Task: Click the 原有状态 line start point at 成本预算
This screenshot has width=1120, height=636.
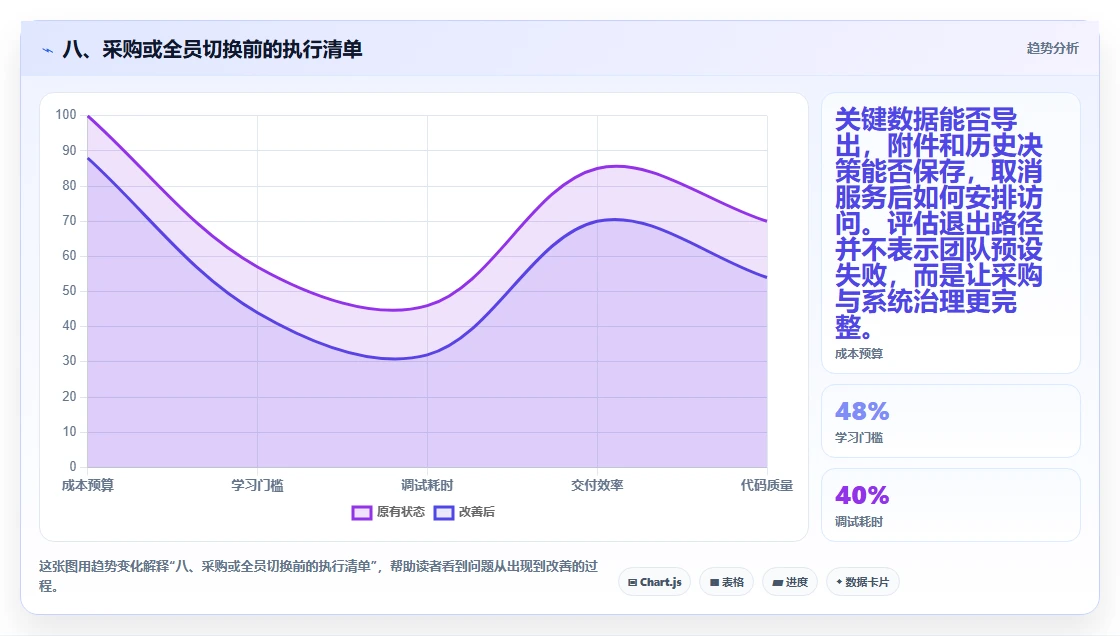Action: (88, 116)
